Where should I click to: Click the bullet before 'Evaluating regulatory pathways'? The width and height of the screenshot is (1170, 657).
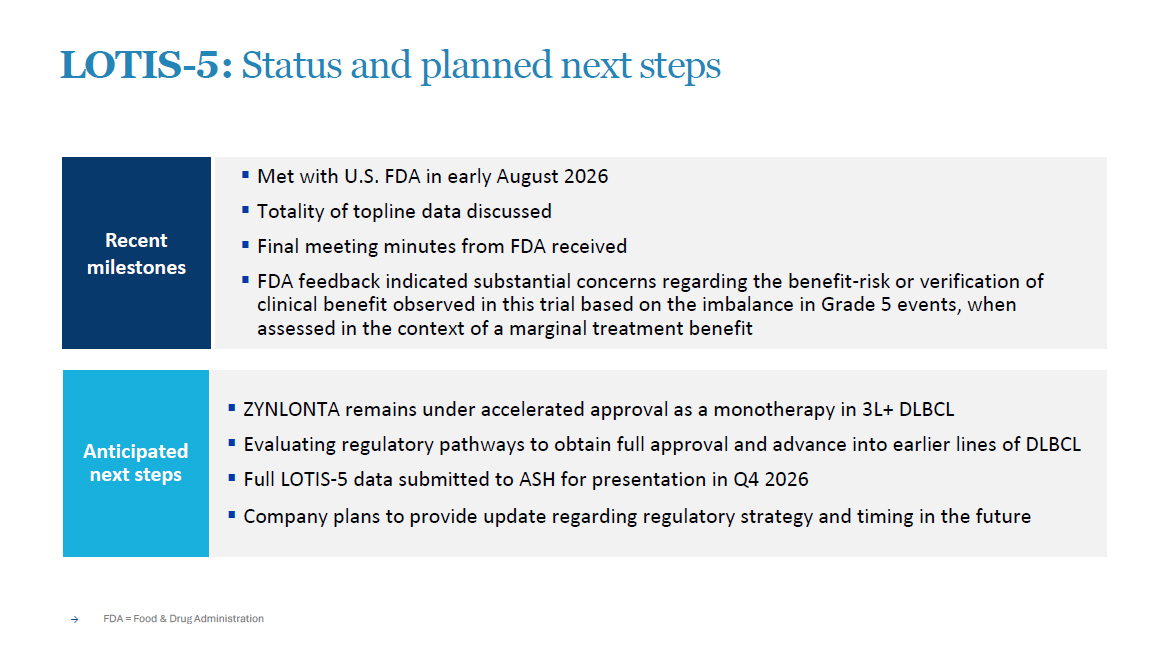[232, 443]
